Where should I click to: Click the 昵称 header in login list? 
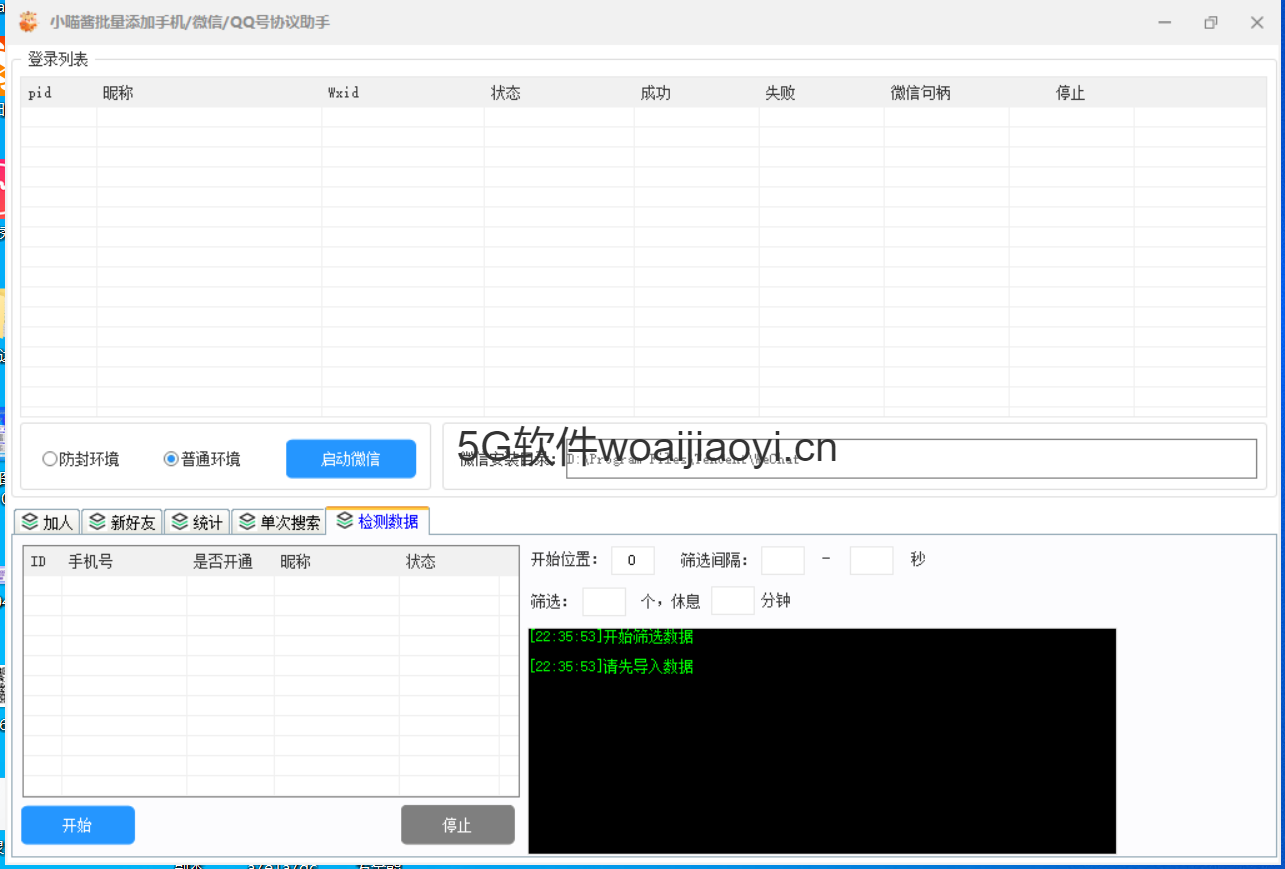point(209,93)
